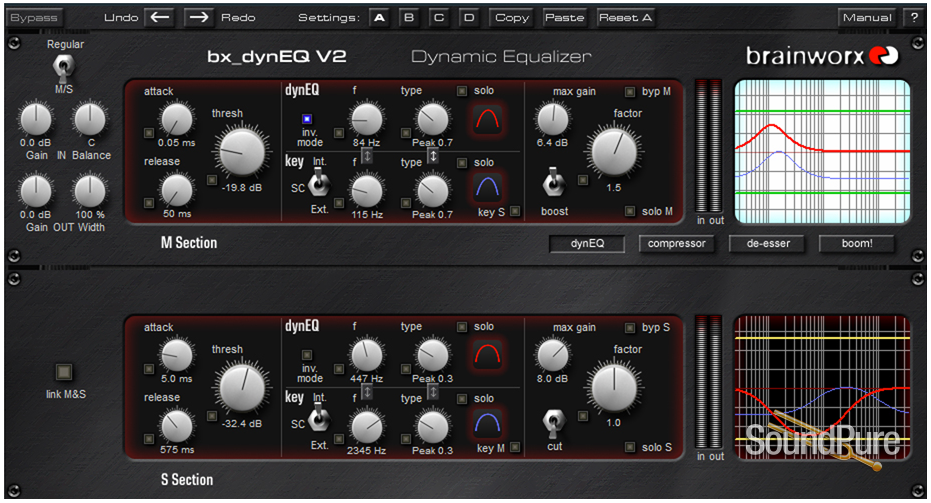Screen dimensions: 931x503
Task: Enable solo for S section dynEQ band
Action: pyautogui.click(x=461, y=327)
